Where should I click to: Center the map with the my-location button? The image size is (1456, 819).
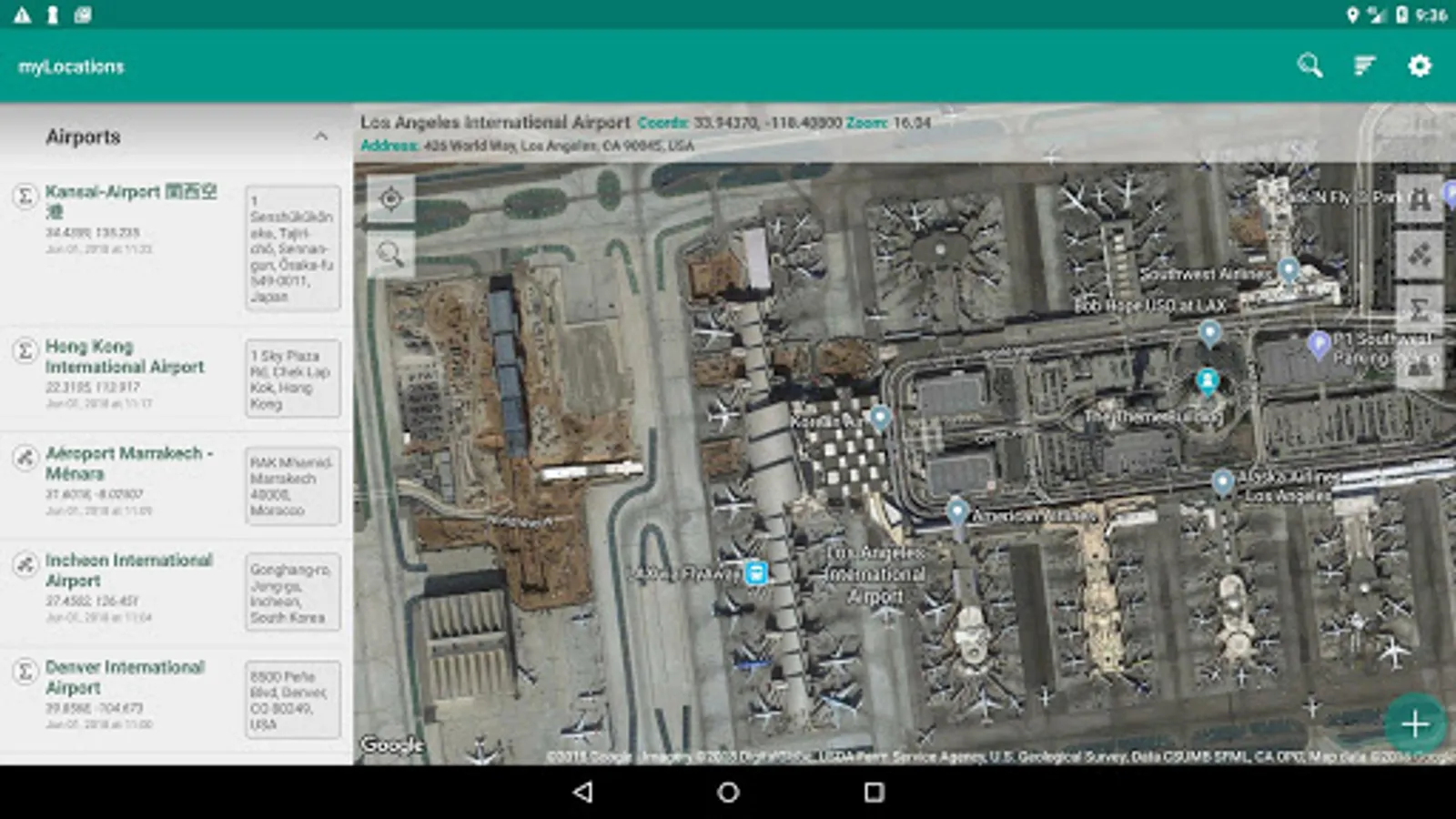click(x=391, y=198)
